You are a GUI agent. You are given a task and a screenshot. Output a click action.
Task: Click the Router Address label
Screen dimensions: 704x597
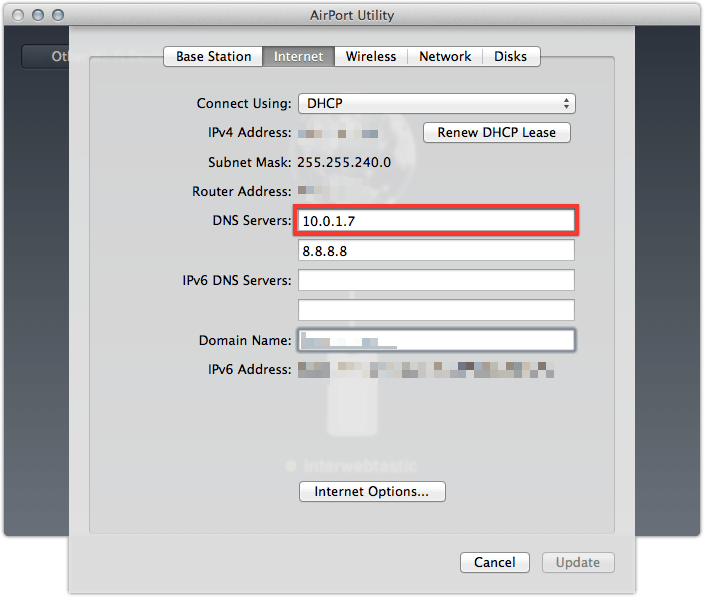tap(242, 192)
